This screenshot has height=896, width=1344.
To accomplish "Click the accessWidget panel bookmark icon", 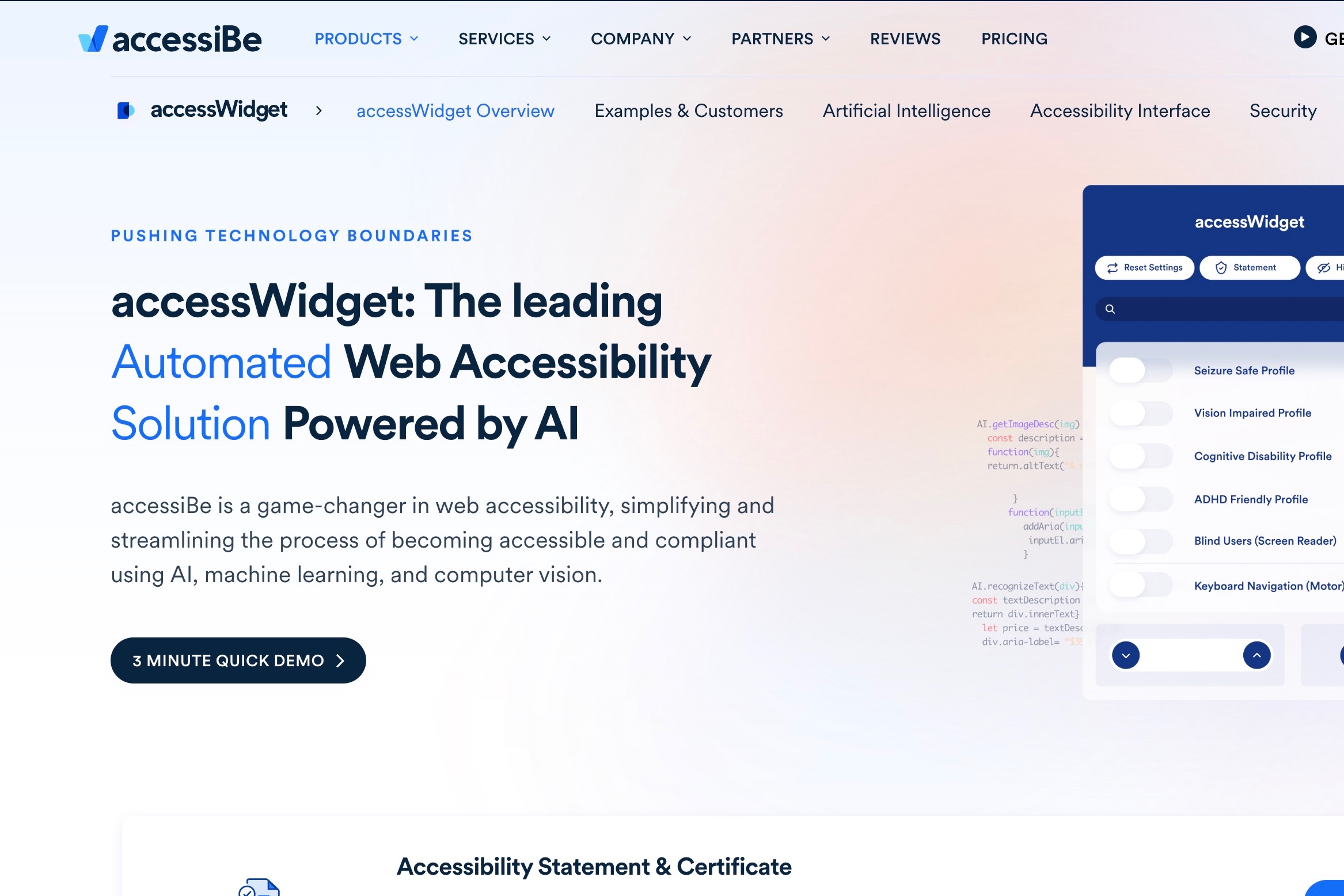I will (127, 110).
